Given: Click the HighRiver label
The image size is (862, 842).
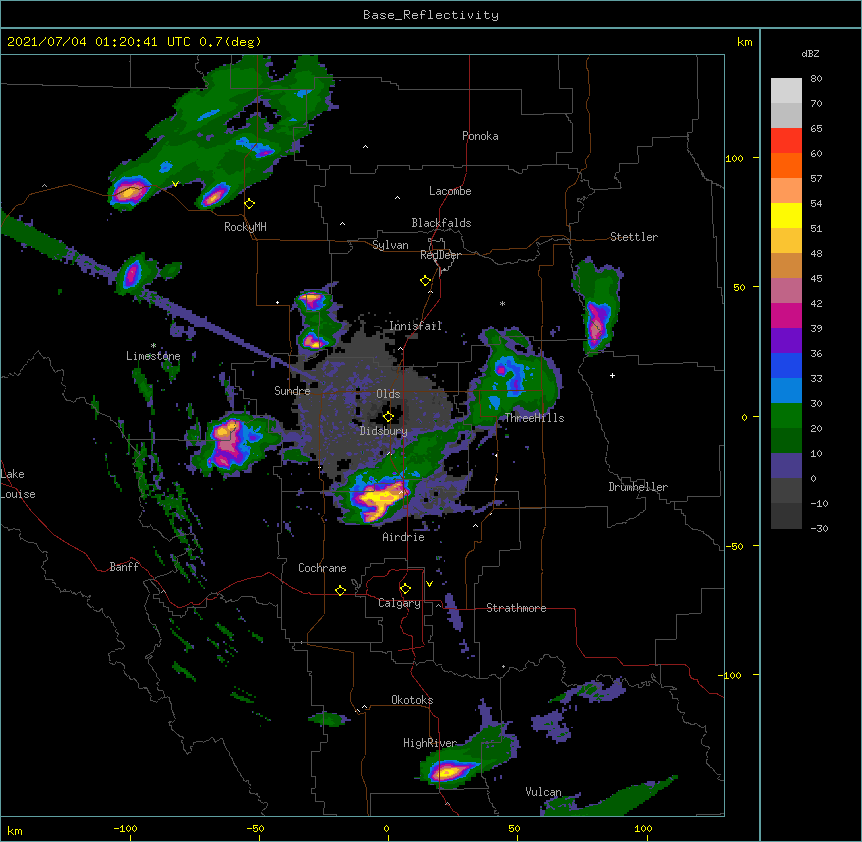Looking at the screenshot, I should point(430,743).
